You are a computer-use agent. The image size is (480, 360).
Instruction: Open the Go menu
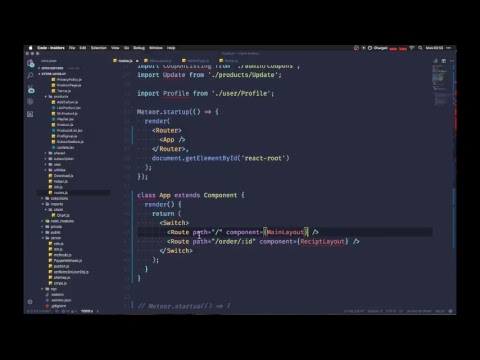(x=126, y=48)
